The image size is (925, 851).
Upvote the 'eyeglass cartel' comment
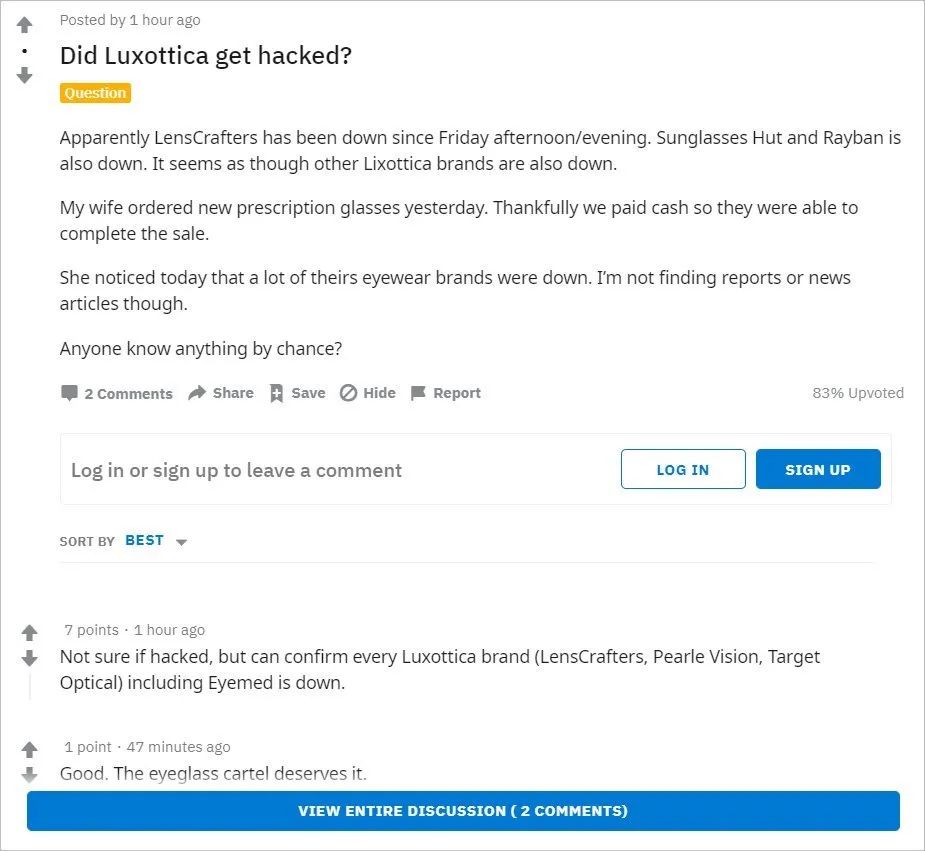point(29,749)
